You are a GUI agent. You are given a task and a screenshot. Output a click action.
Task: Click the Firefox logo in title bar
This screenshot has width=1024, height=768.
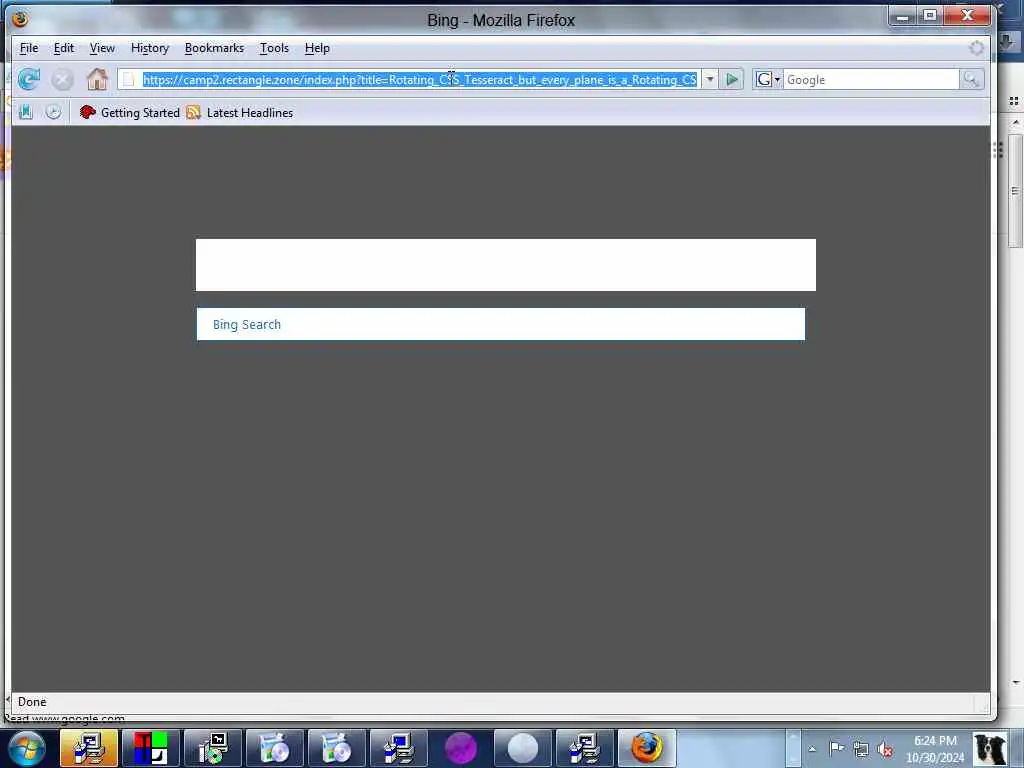[x=20, y=19]
